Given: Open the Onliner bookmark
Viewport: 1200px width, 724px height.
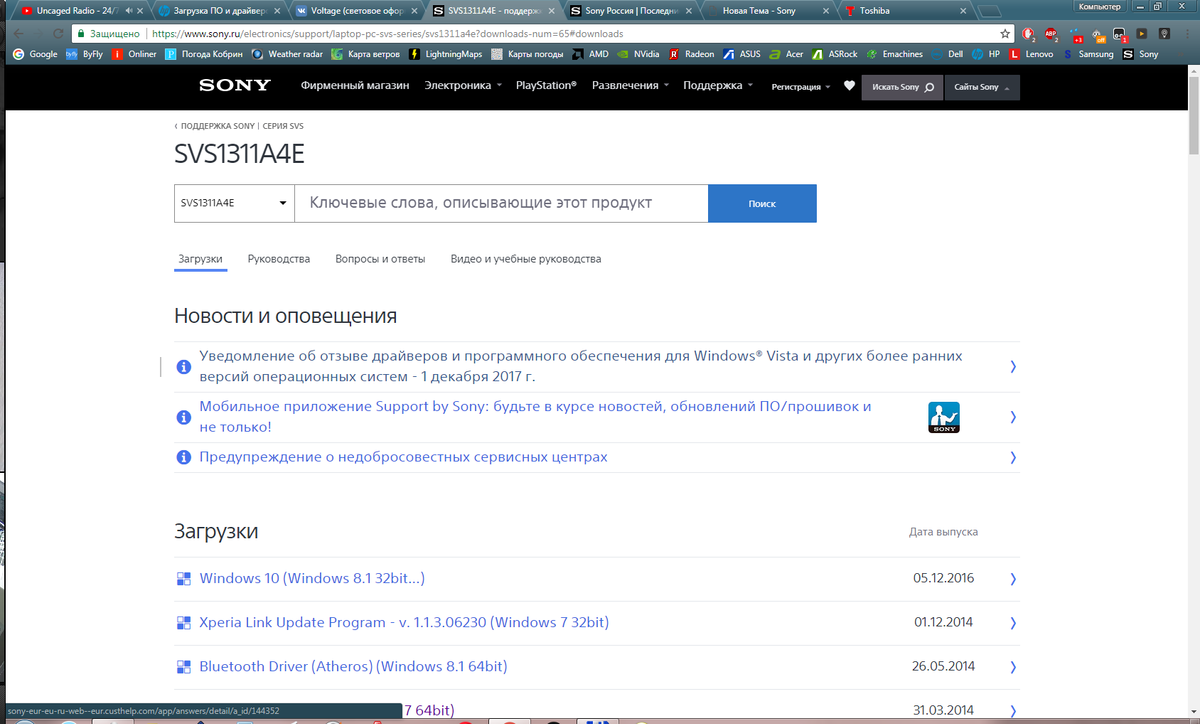Looking at the screenshot, I should 135,54.
